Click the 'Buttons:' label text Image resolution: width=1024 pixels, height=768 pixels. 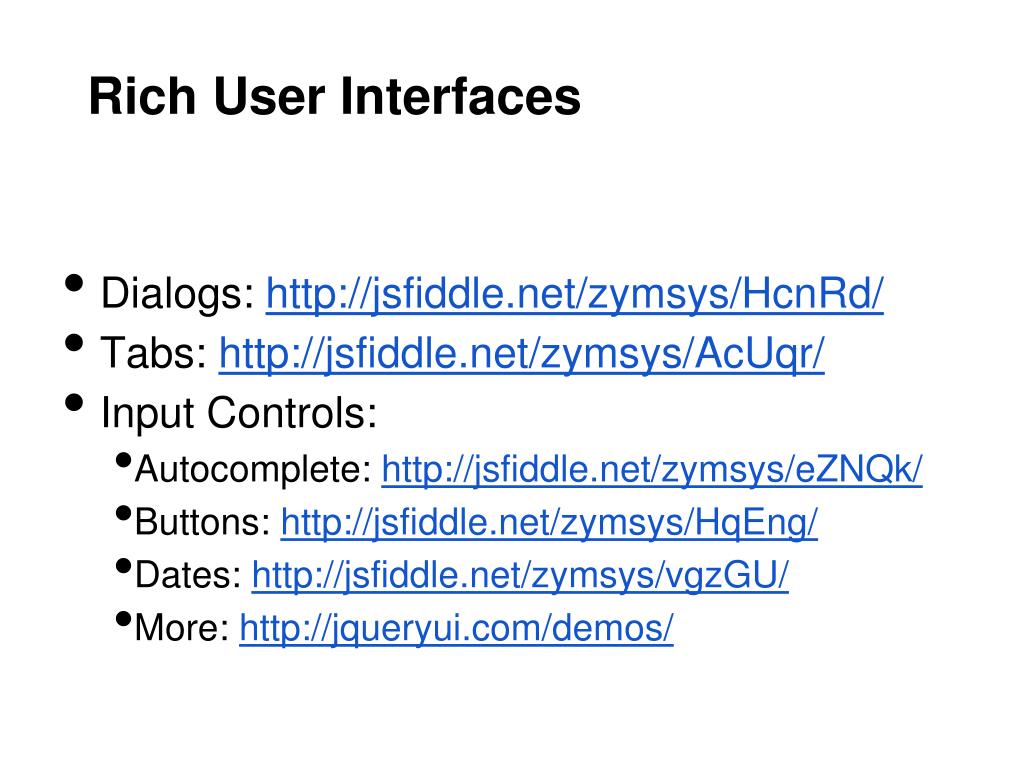(x=202, y=522)
